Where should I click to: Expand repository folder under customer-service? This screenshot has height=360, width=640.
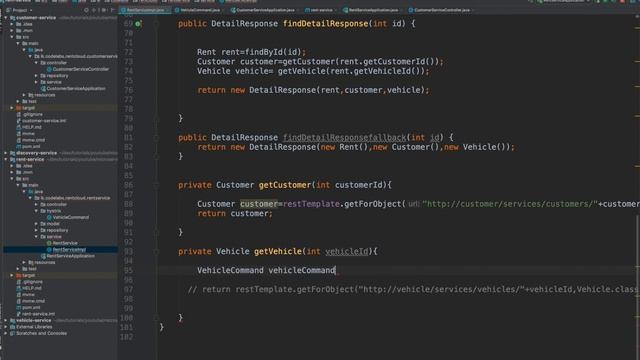(x=36, y=76)
